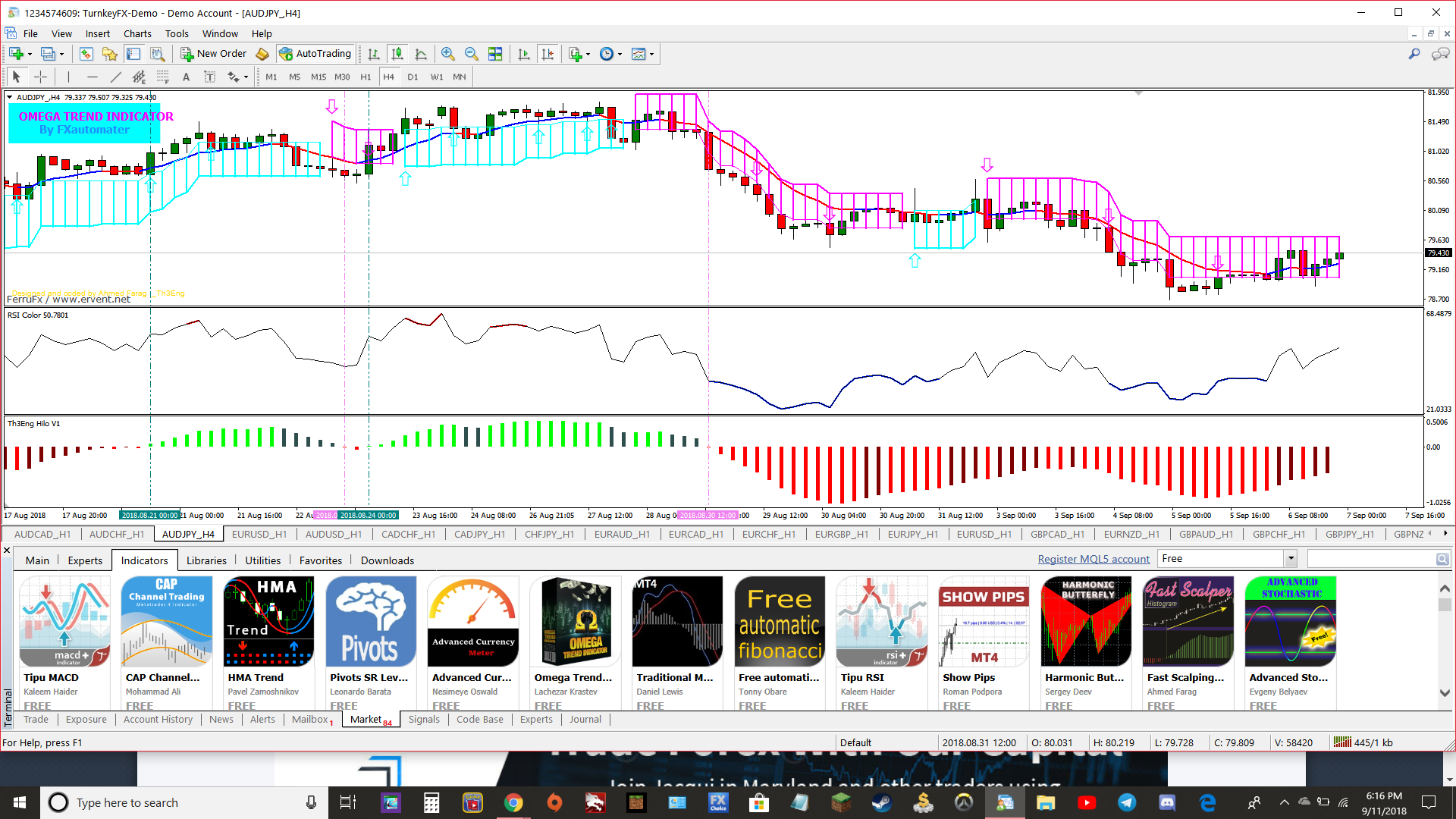Switch chart to Bar Chart type

coord(373,54)
